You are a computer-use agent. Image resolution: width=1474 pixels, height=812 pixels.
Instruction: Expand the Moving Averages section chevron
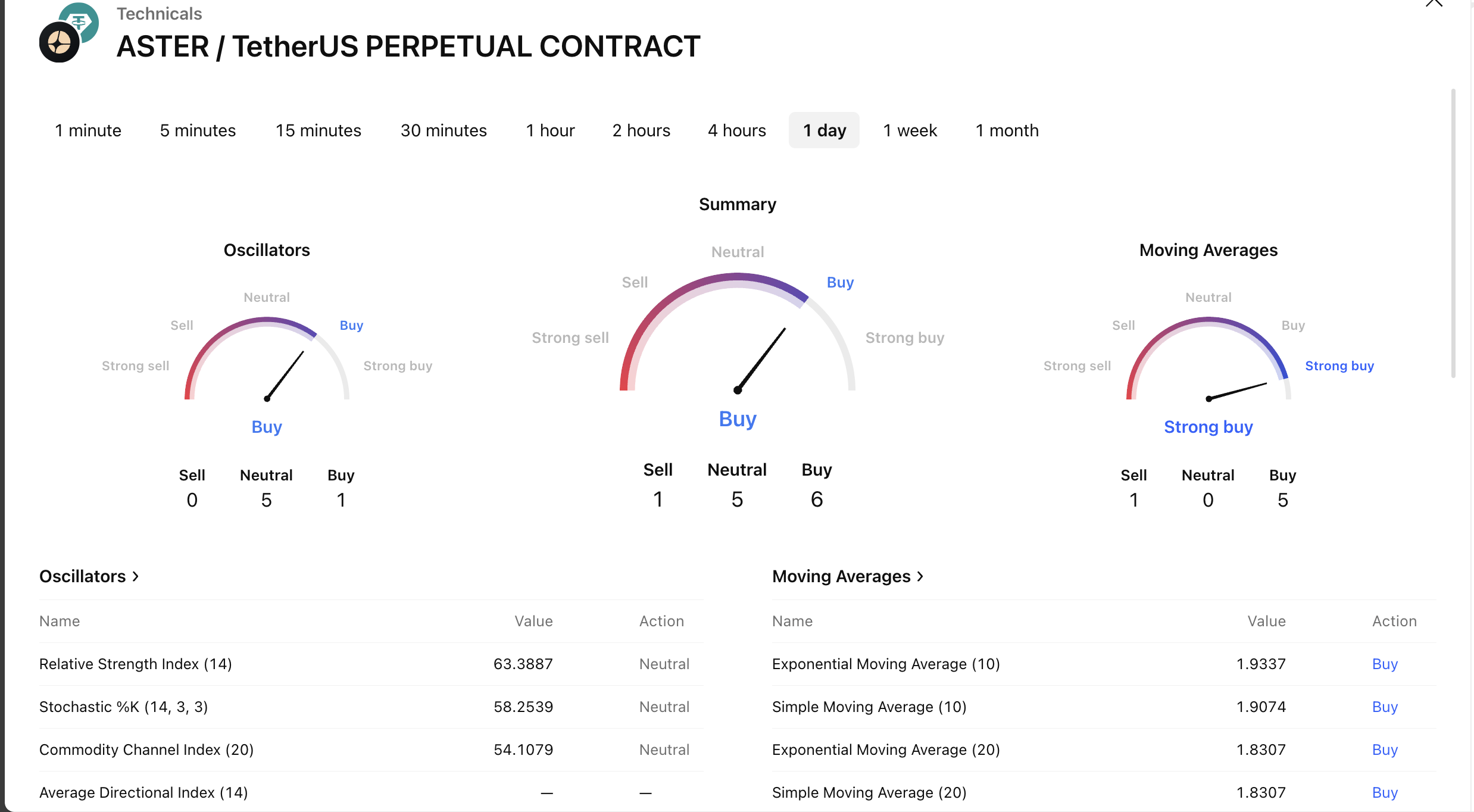coord(920,576)
